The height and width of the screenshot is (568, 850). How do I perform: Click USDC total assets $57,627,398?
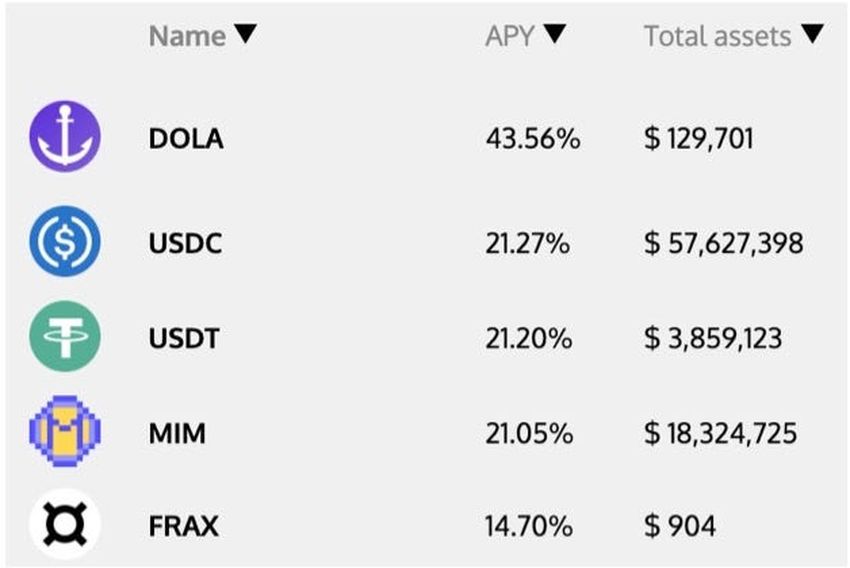point(723,243)
